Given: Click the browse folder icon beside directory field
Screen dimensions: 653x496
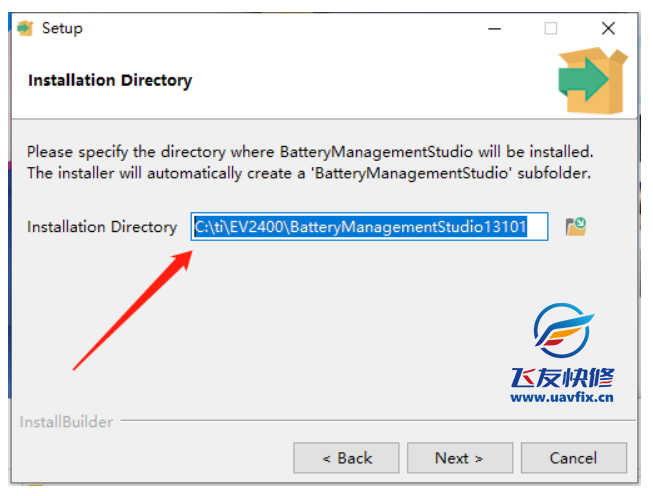Looking at the screenshot, I should (575, 227).
